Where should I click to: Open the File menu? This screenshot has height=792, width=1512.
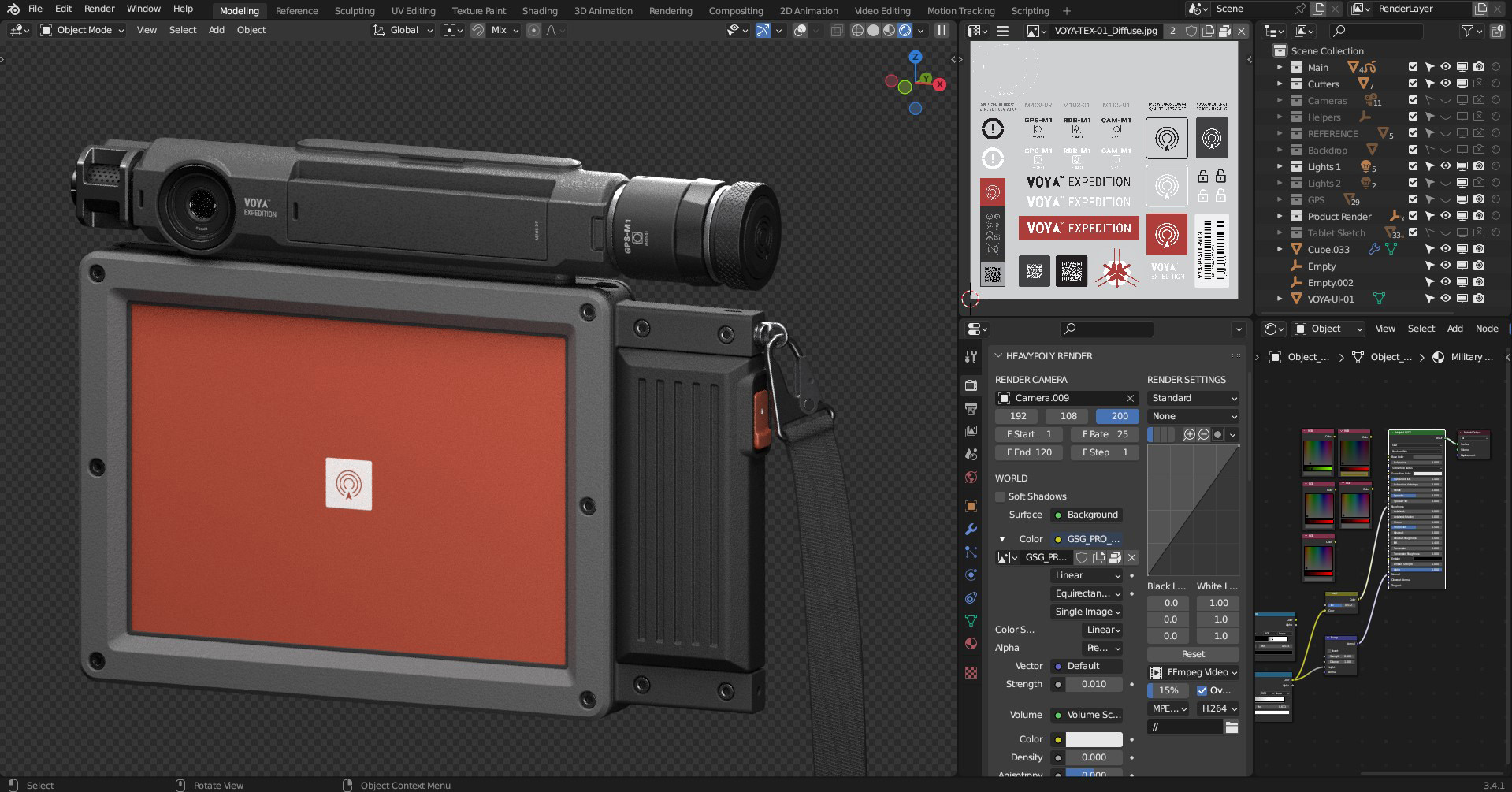tap(35, 9)
